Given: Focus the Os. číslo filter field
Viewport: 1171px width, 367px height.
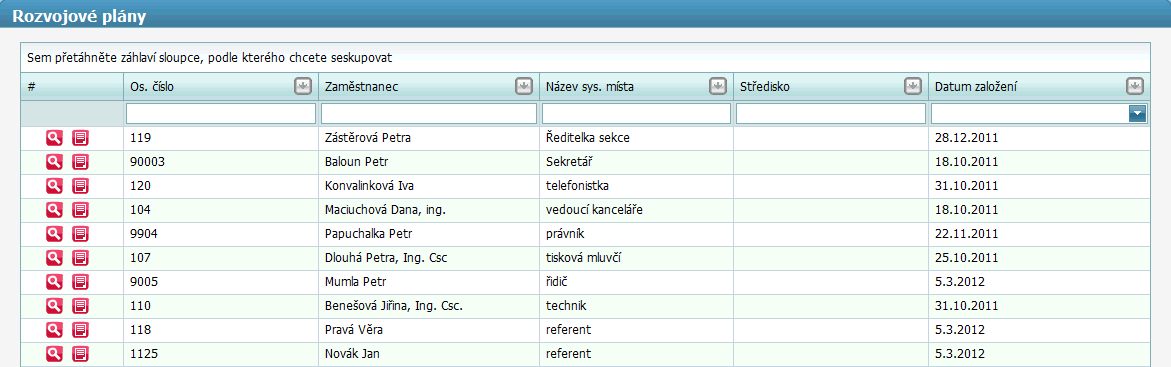Looking at the screenshot, I should coord(221,114).
